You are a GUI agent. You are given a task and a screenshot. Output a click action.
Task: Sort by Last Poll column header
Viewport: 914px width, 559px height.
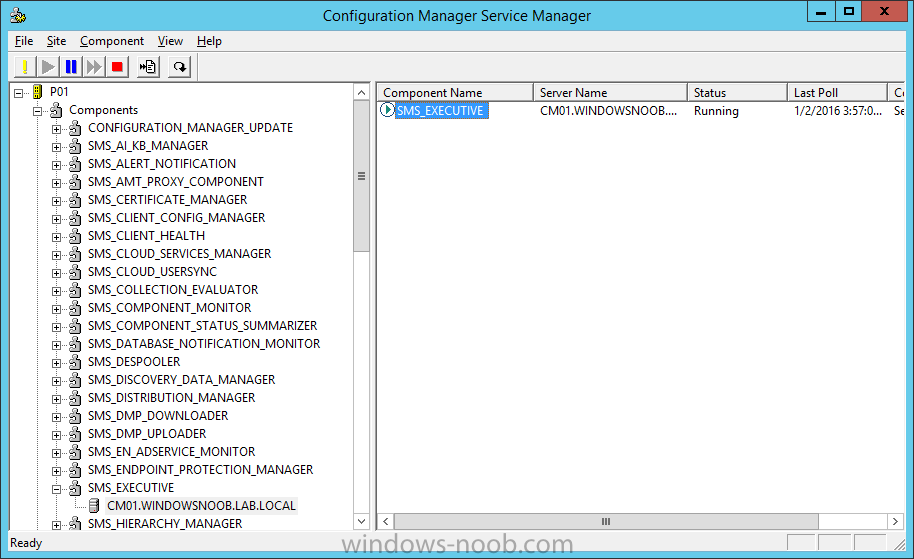[x=838, y=93]
